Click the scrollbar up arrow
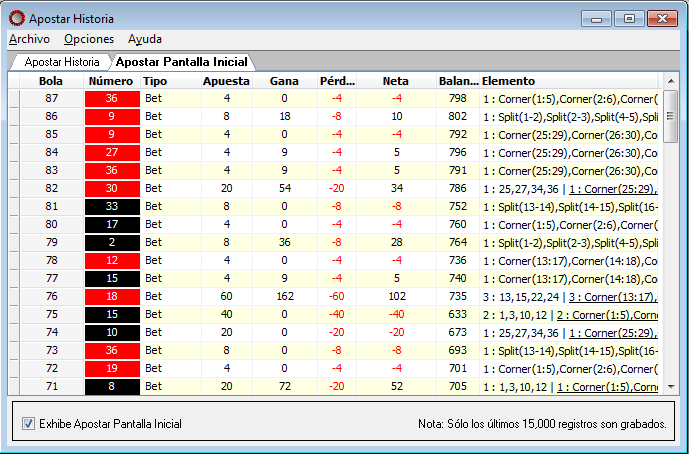The image size is (689, 454). (671, 81)
